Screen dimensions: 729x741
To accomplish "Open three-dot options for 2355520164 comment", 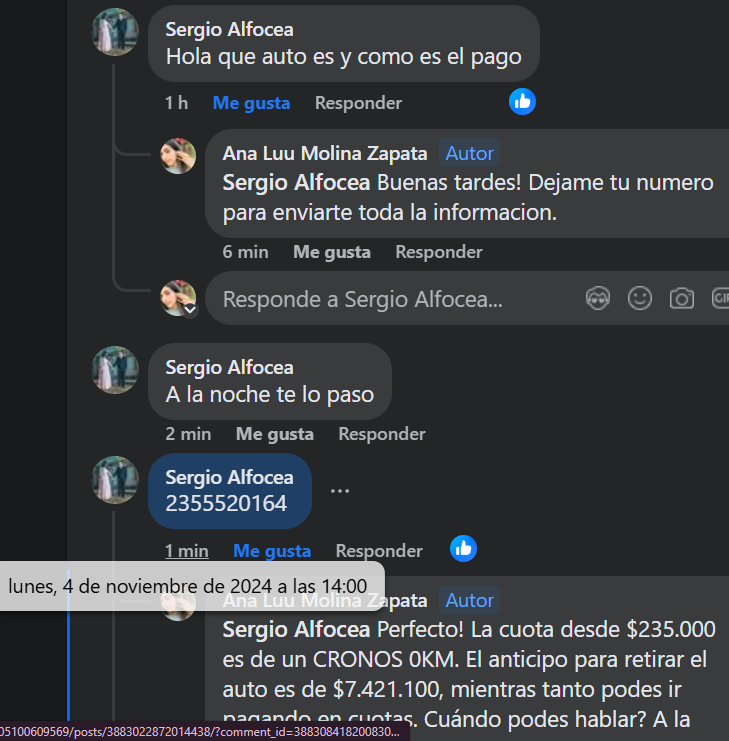I will [340, 491].
